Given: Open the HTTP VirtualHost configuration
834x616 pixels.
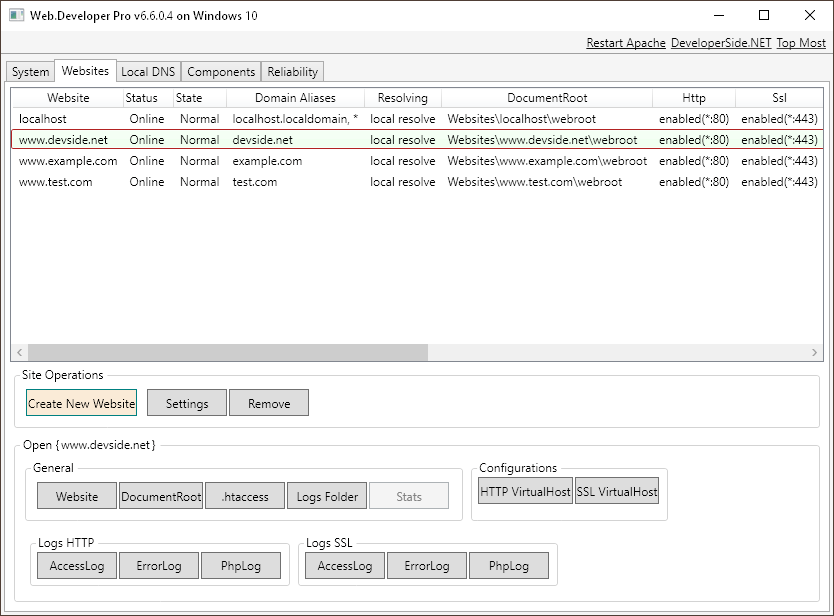Looking at the screenshot, I should click(525, 491).
